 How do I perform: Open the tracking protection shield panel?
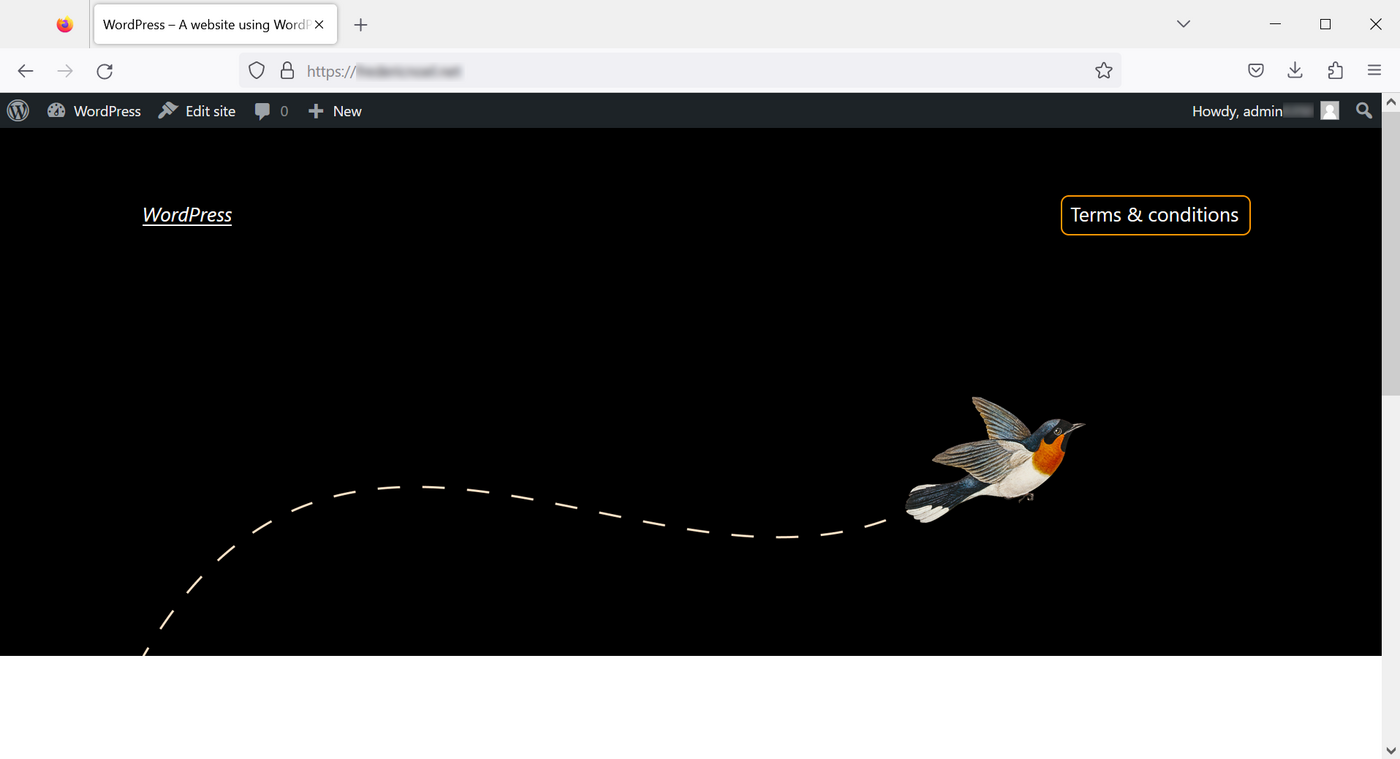click(x=257, y=71)
